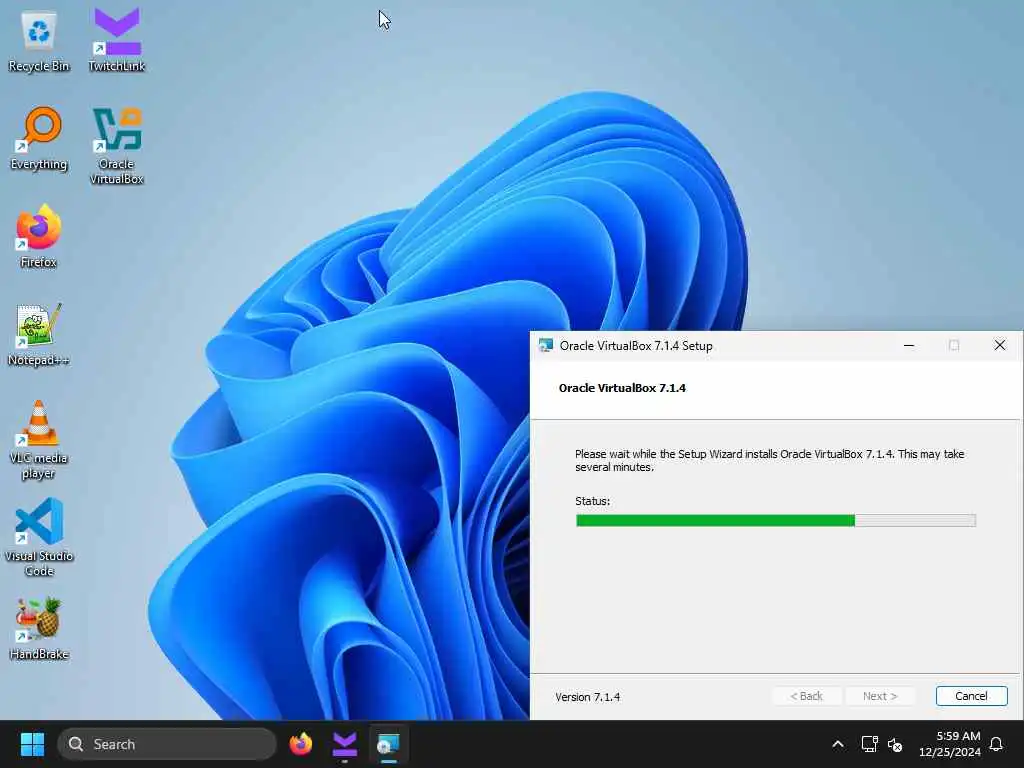1024x768 pixels.
Task: Cancel the VirtualBox installation
Action: point(971,696)
